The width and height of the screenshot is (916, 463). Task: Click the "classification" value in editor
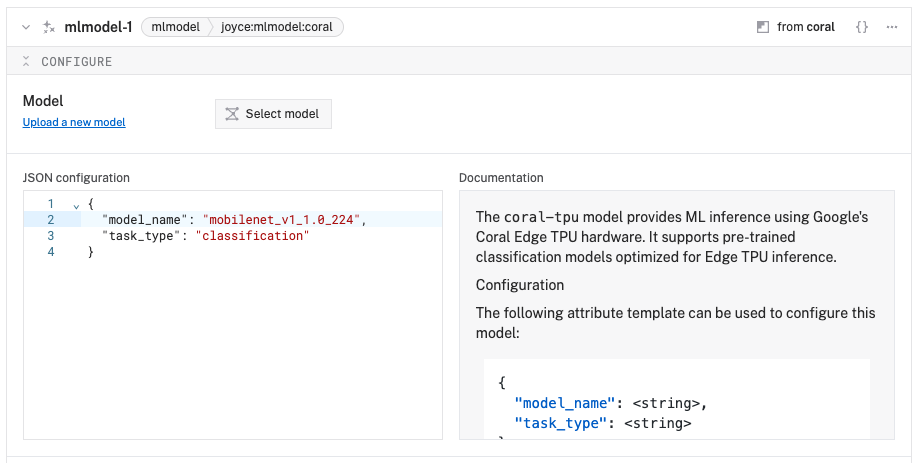252,236
